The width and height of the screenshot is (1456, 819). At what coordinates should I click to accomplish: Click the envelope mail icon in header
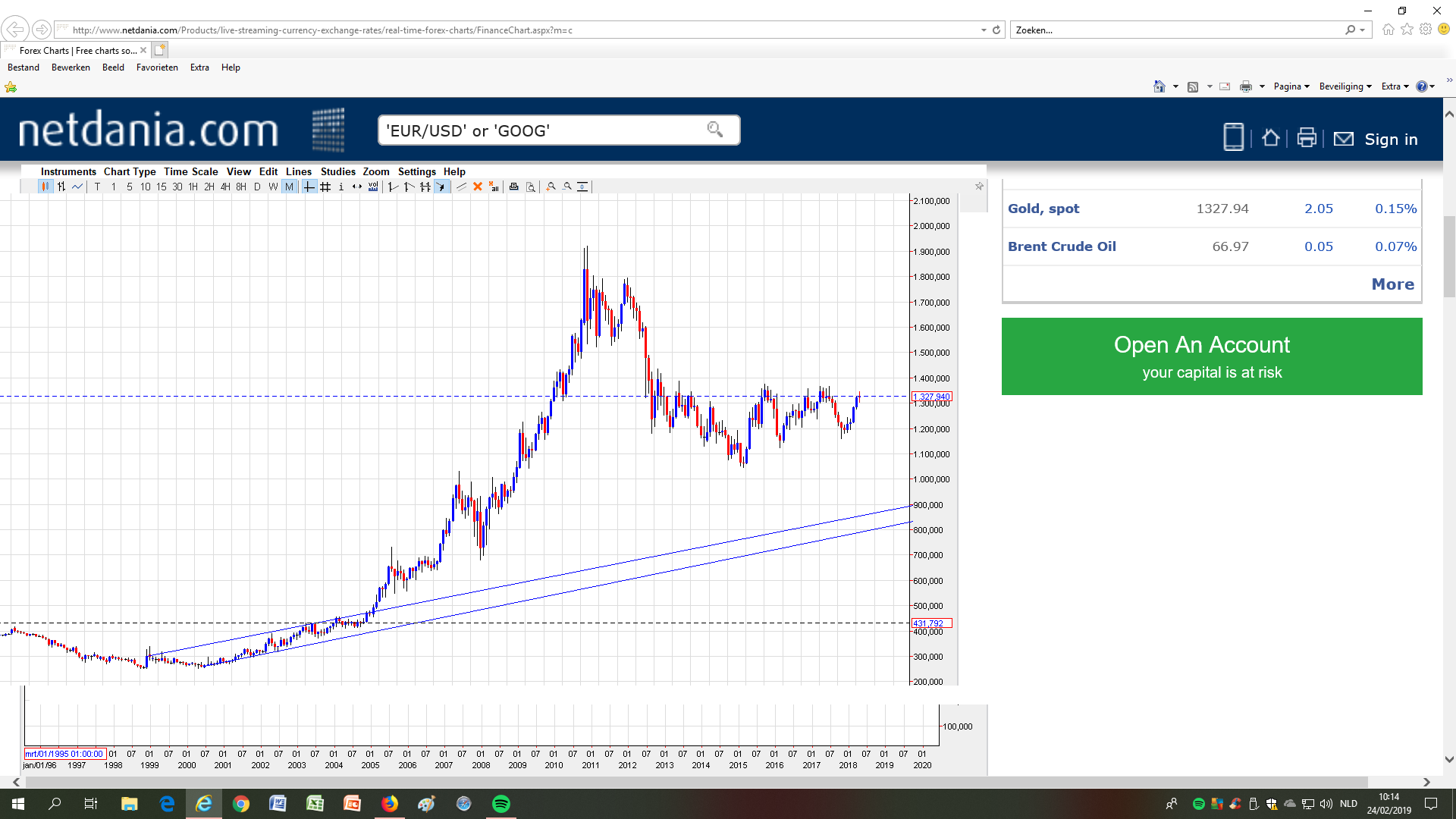coord(1343,139)
